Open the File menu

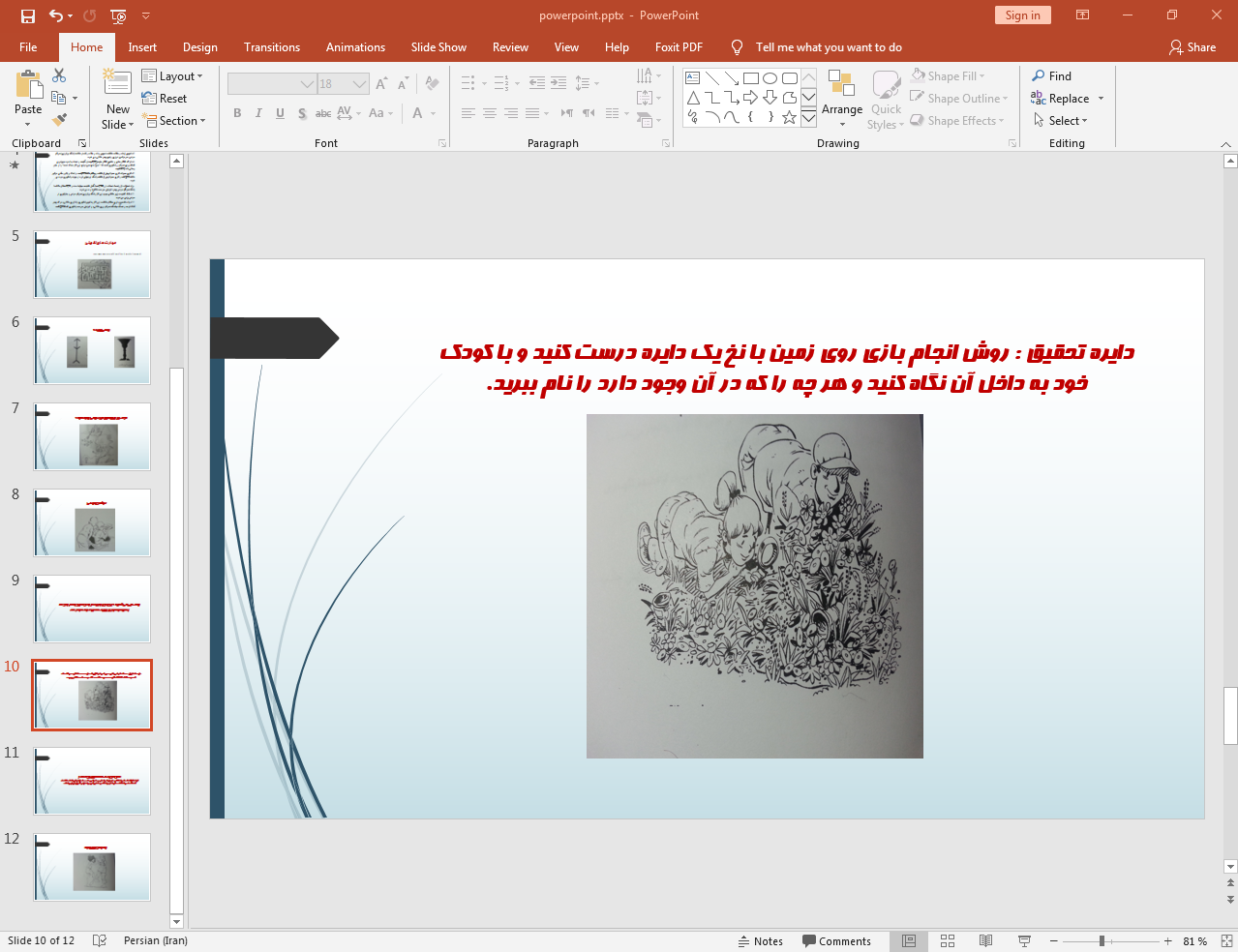(28, 47)
